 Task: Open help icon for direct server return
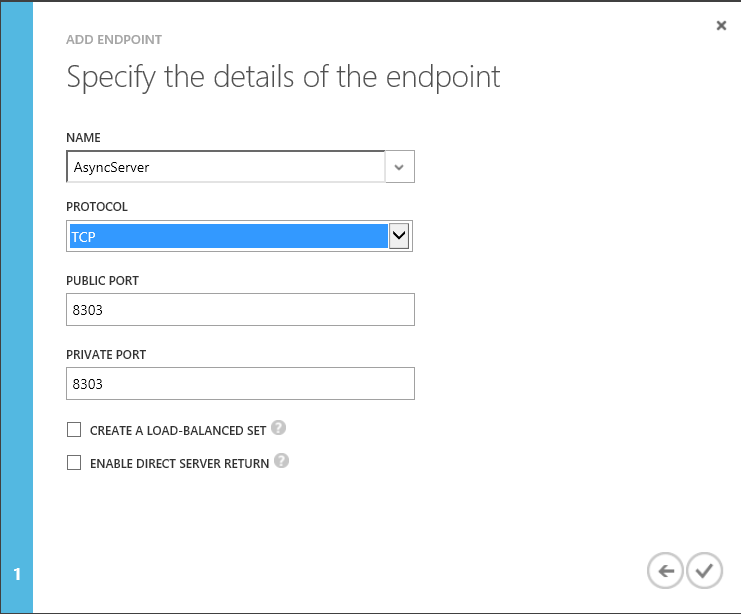click(282, 461)
